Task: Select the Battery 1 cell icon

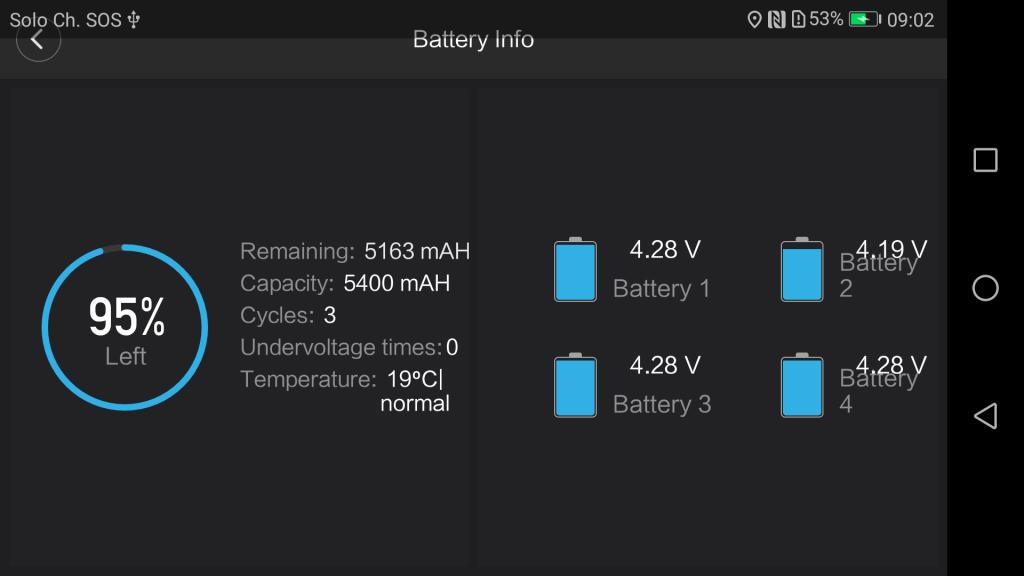Action: (x=575, y=270)
